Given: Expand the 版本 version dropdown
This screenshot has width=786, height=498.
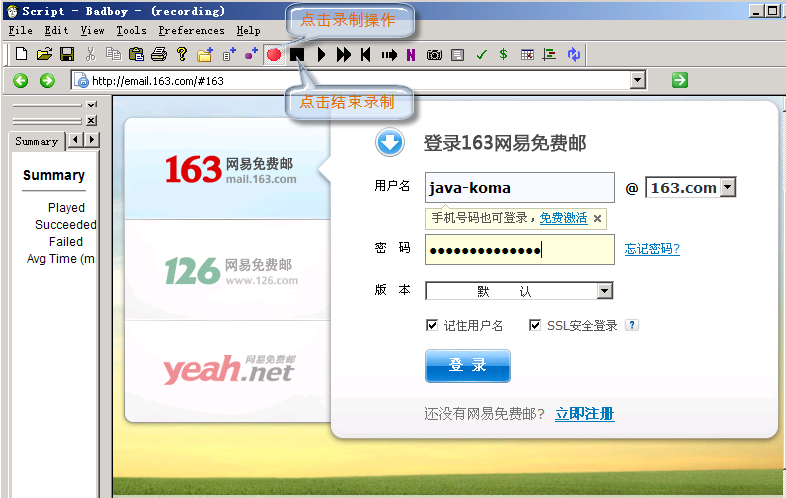Looking at the screenshot, I should (604, 291).
